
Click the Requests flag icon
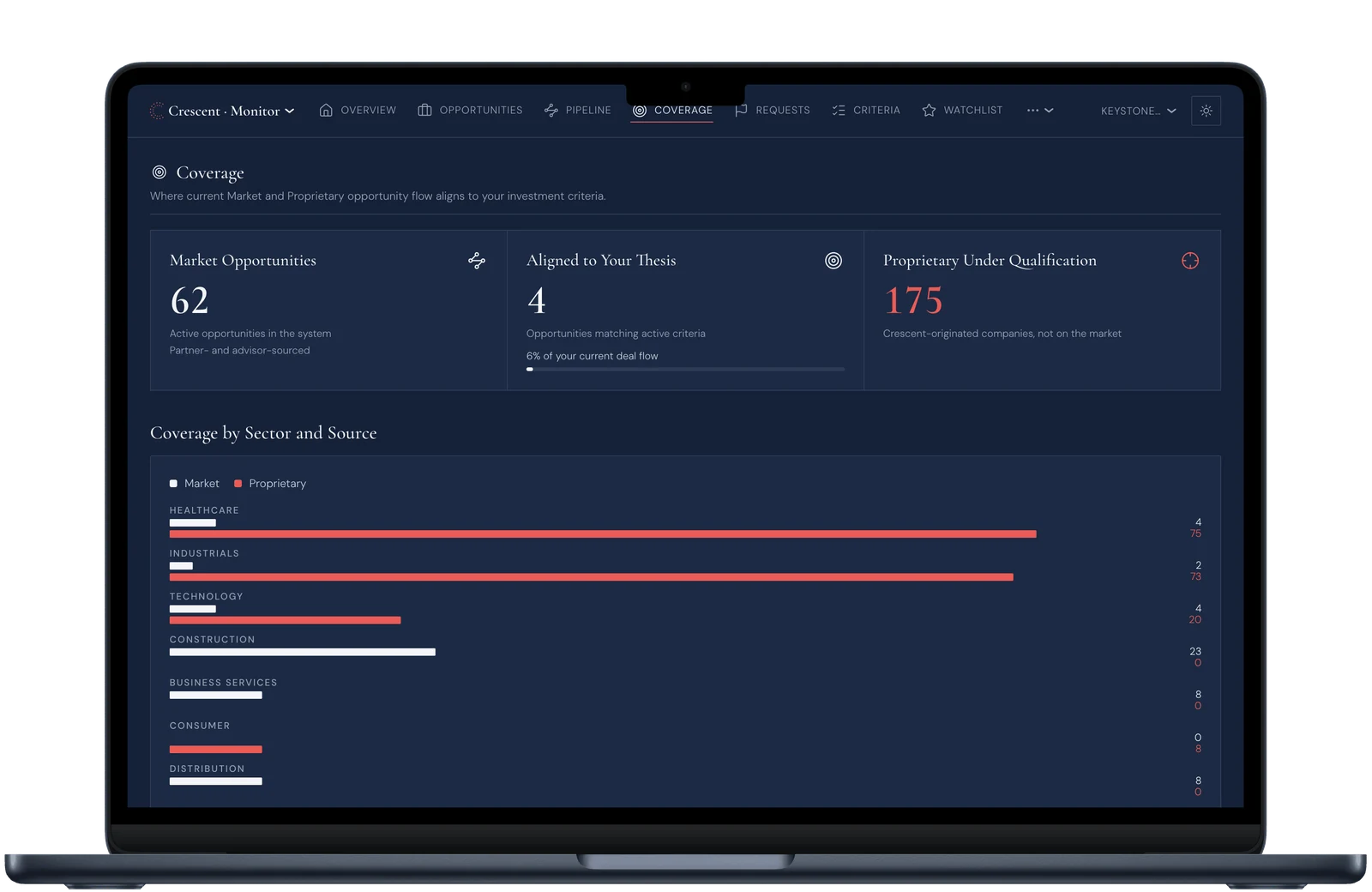click(741, 110)
